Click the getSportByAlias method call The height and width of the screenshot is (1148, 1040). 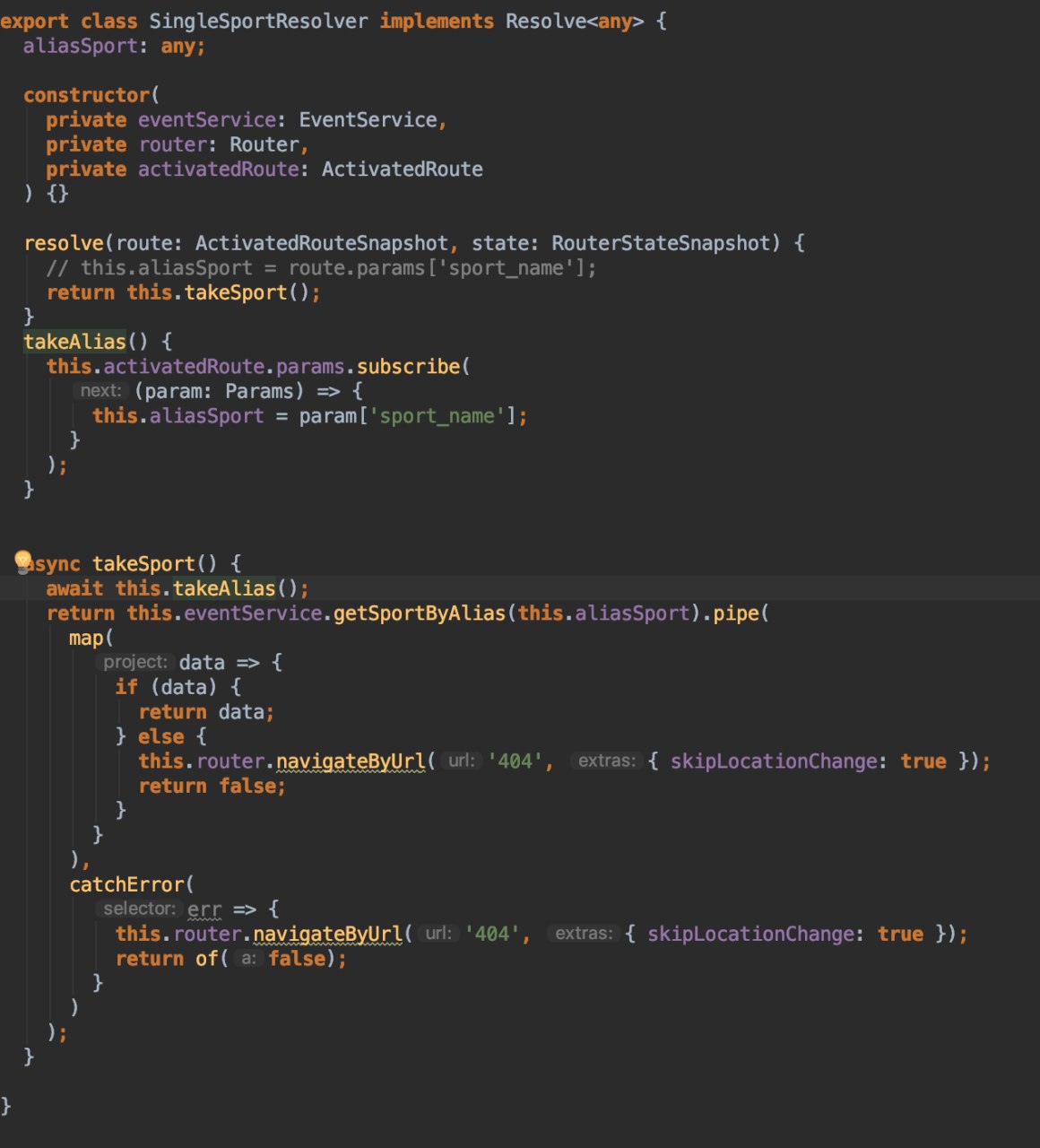click(x=420, y=613)
